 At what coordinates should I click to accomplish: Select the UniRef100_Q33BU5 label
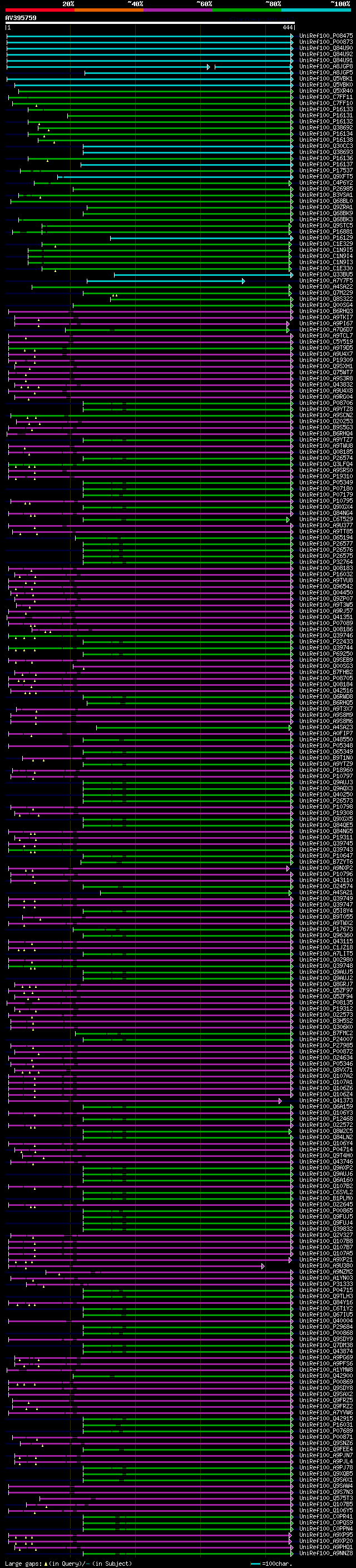326,275
